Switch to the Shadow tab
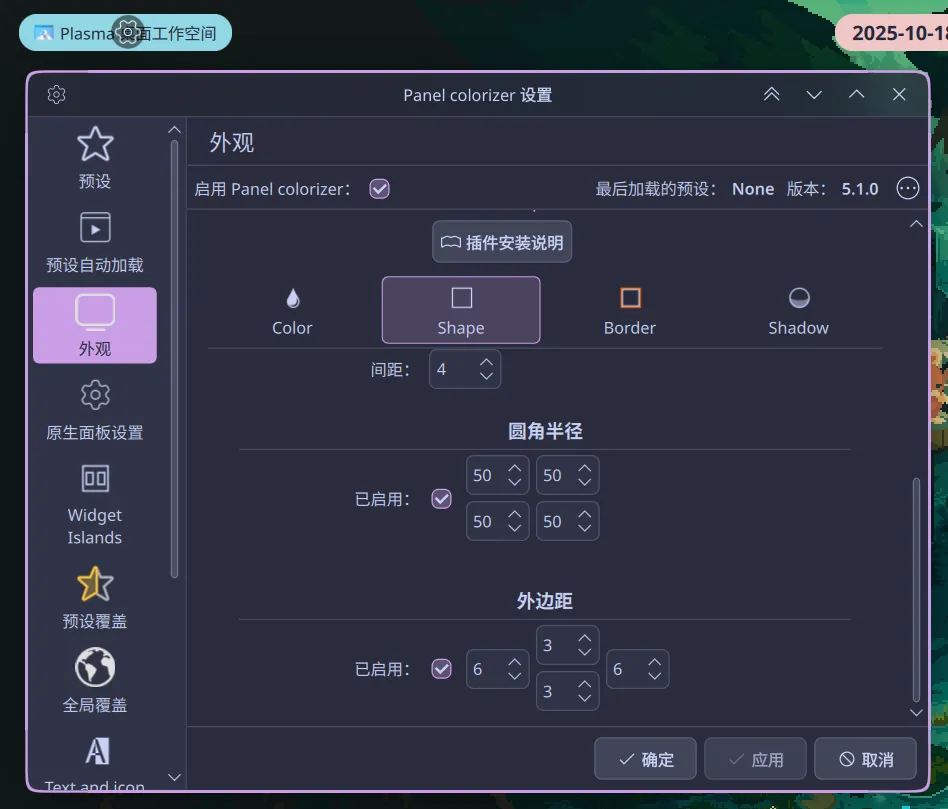948x809 pixels. click(798, 310)
